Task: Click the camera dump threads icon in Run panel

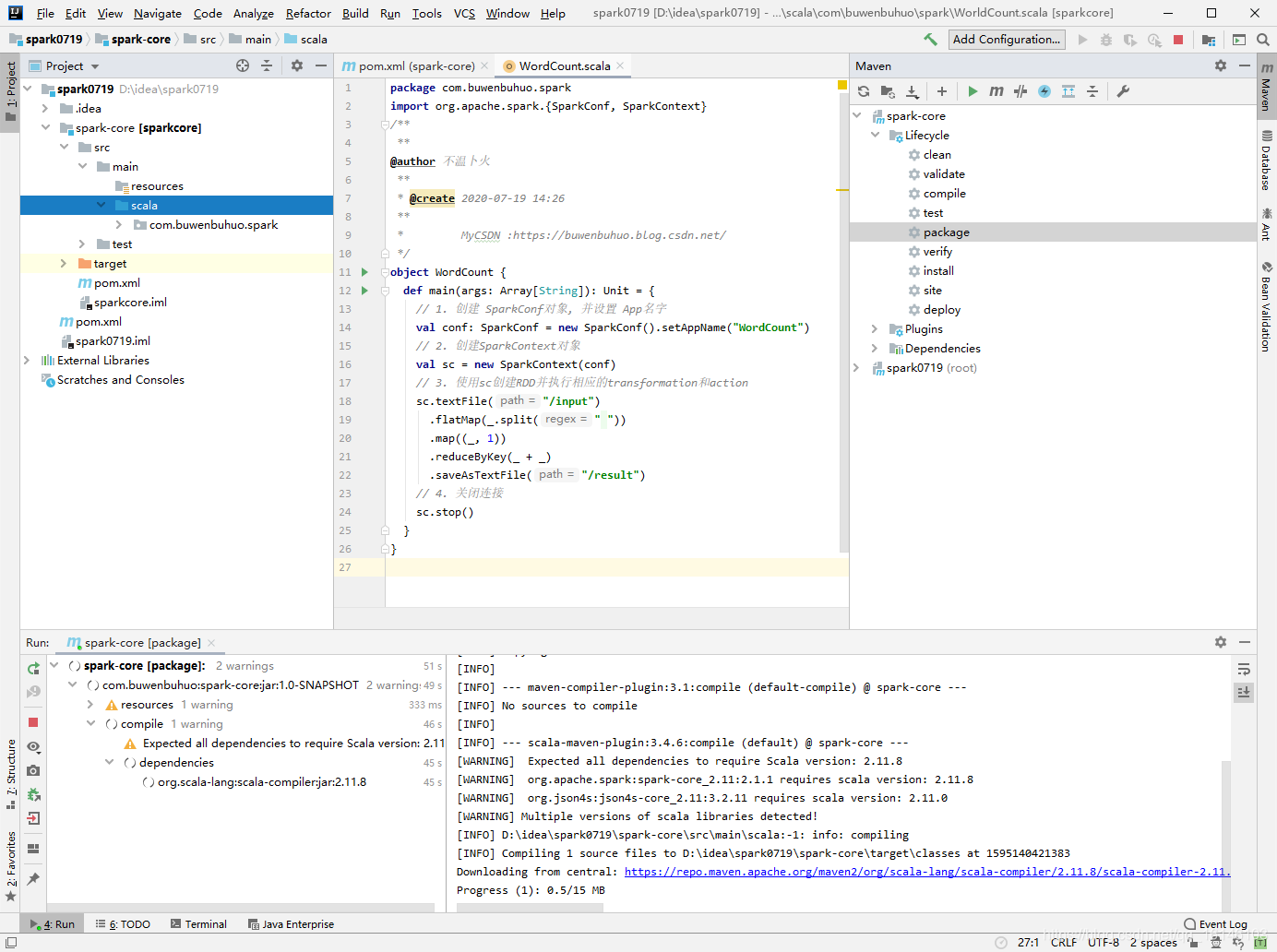Action: [x=33, y=770]
